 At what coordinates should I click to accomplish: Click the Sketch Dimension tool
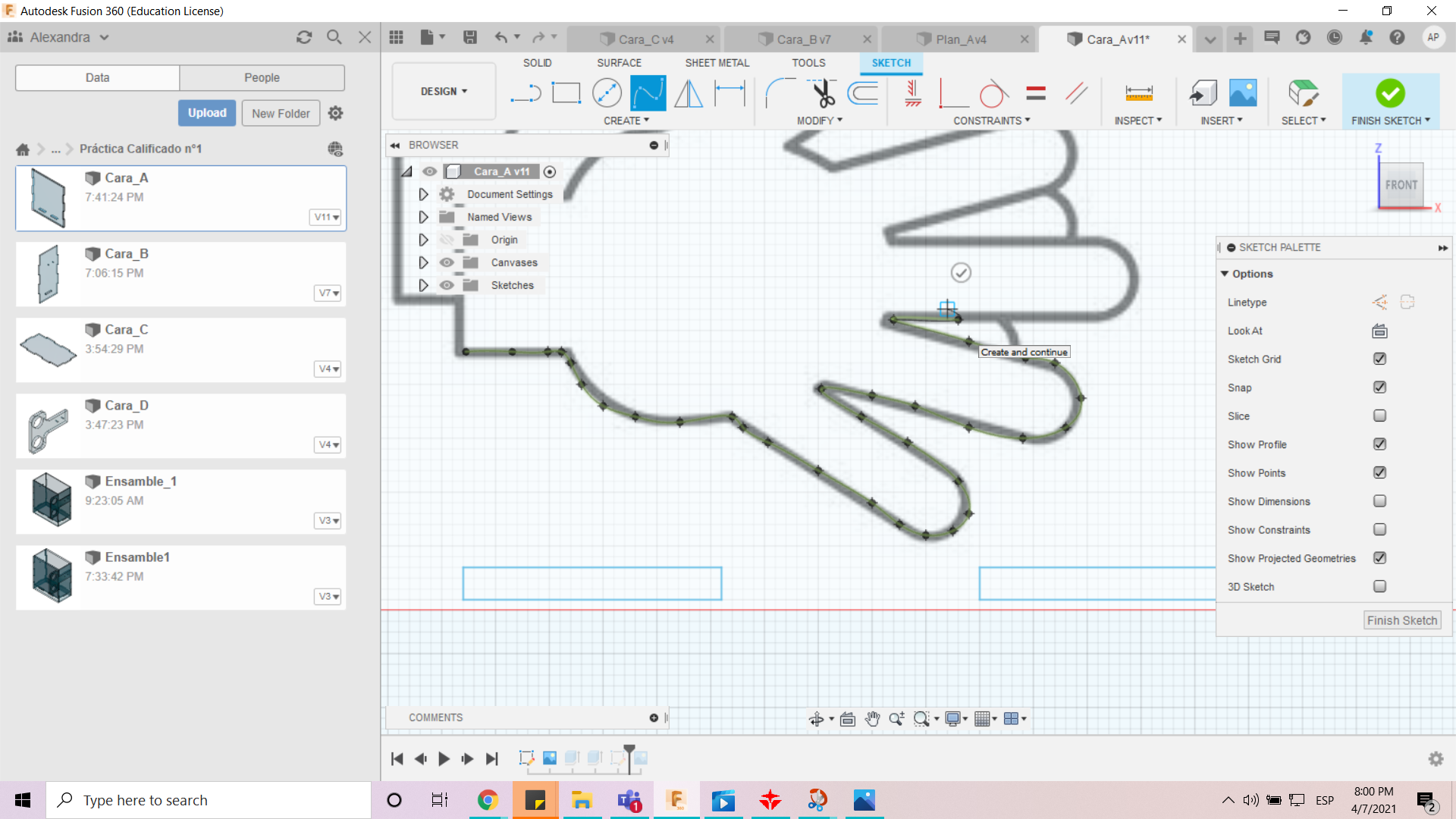tap(730, 93)
